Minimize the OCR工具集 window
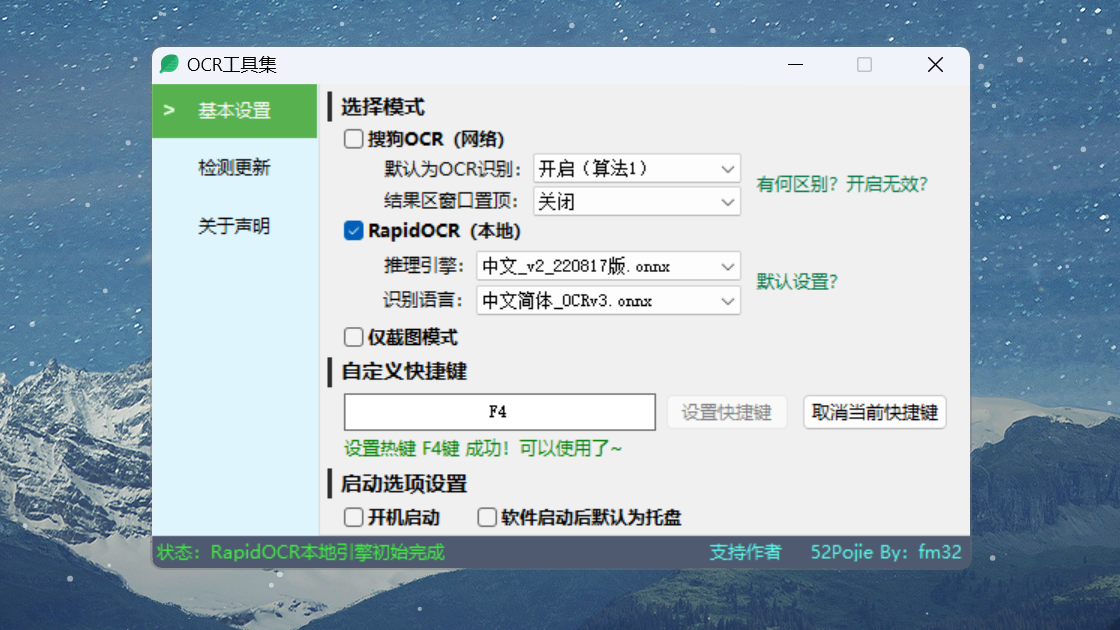 [796, 65]
